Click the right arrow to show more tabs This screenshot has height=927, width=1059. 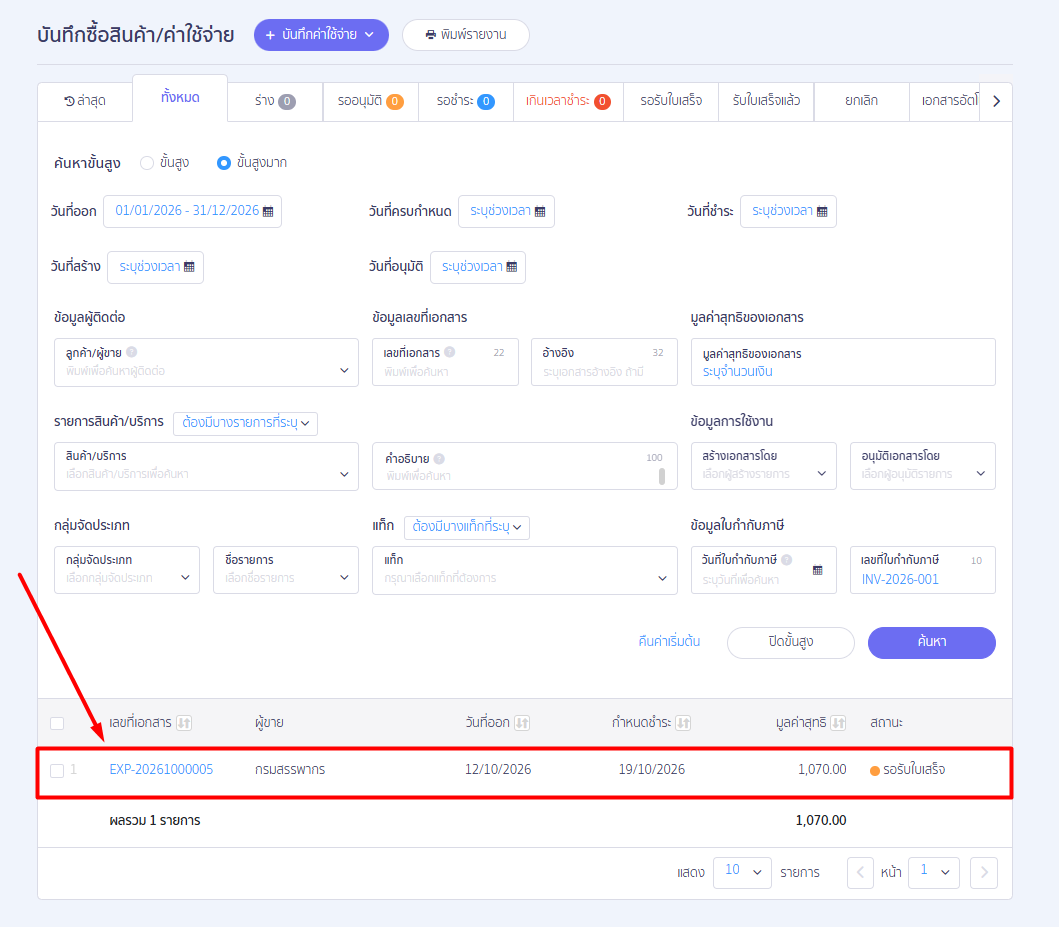(x=996, y=101)
